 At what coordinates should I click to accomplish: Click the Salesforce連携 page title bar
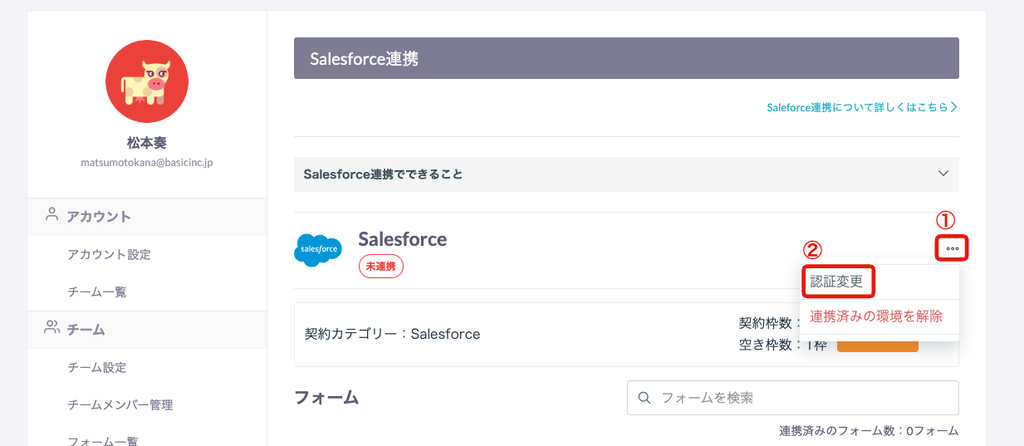tap(626, 58)
